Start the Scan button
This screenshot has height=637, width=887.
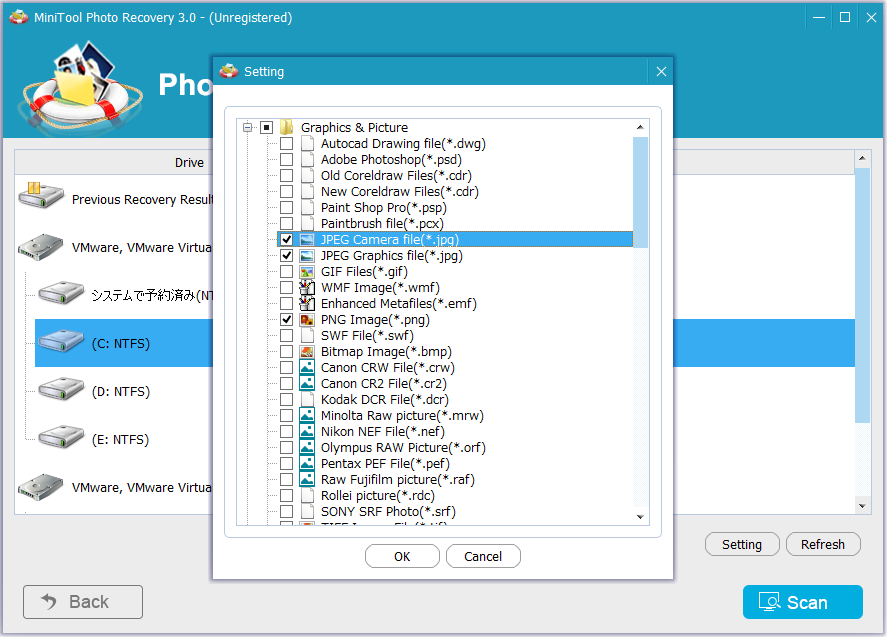click(x=803, y=602)
